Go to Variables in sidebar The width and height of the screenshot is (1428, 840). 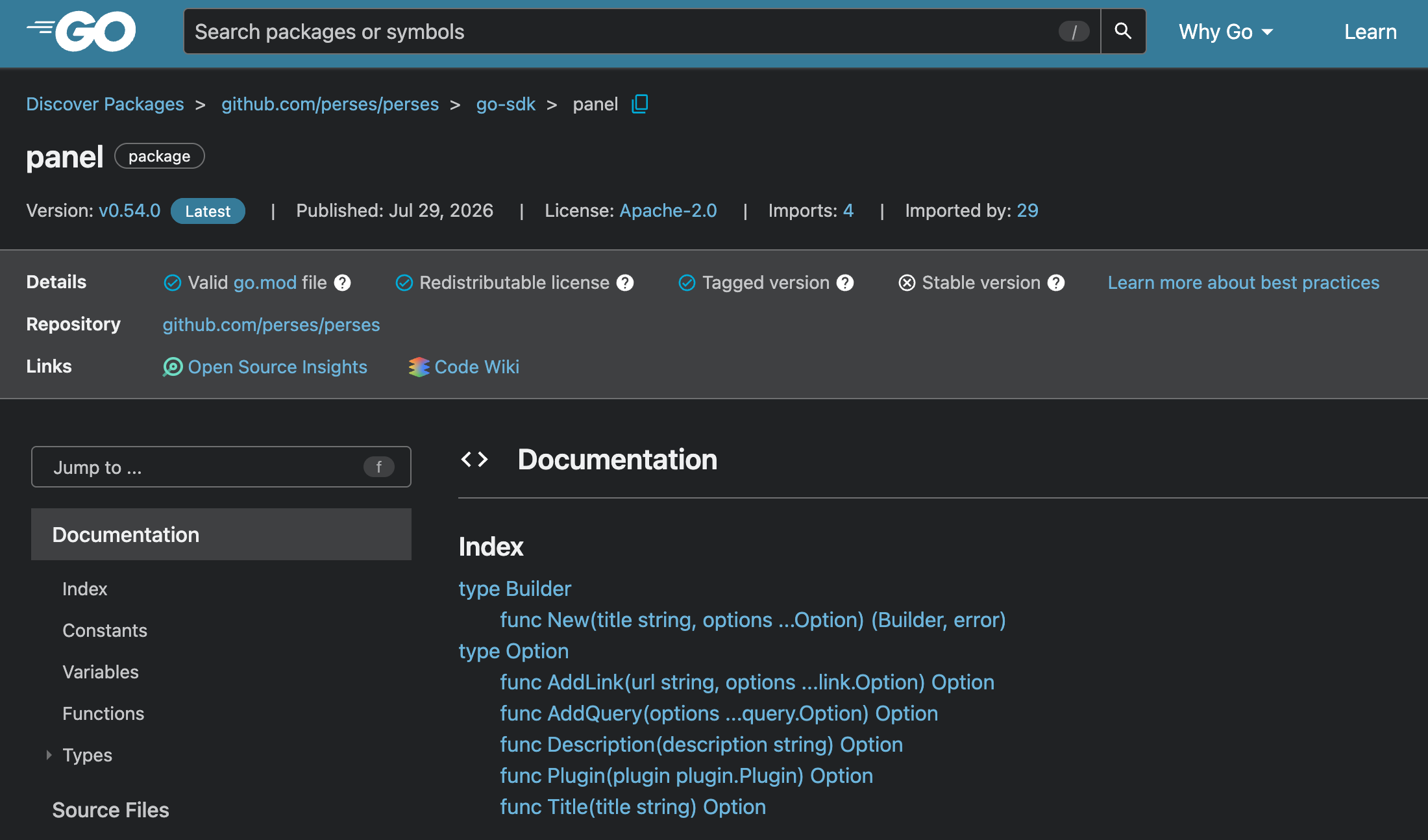pos(101,672)
